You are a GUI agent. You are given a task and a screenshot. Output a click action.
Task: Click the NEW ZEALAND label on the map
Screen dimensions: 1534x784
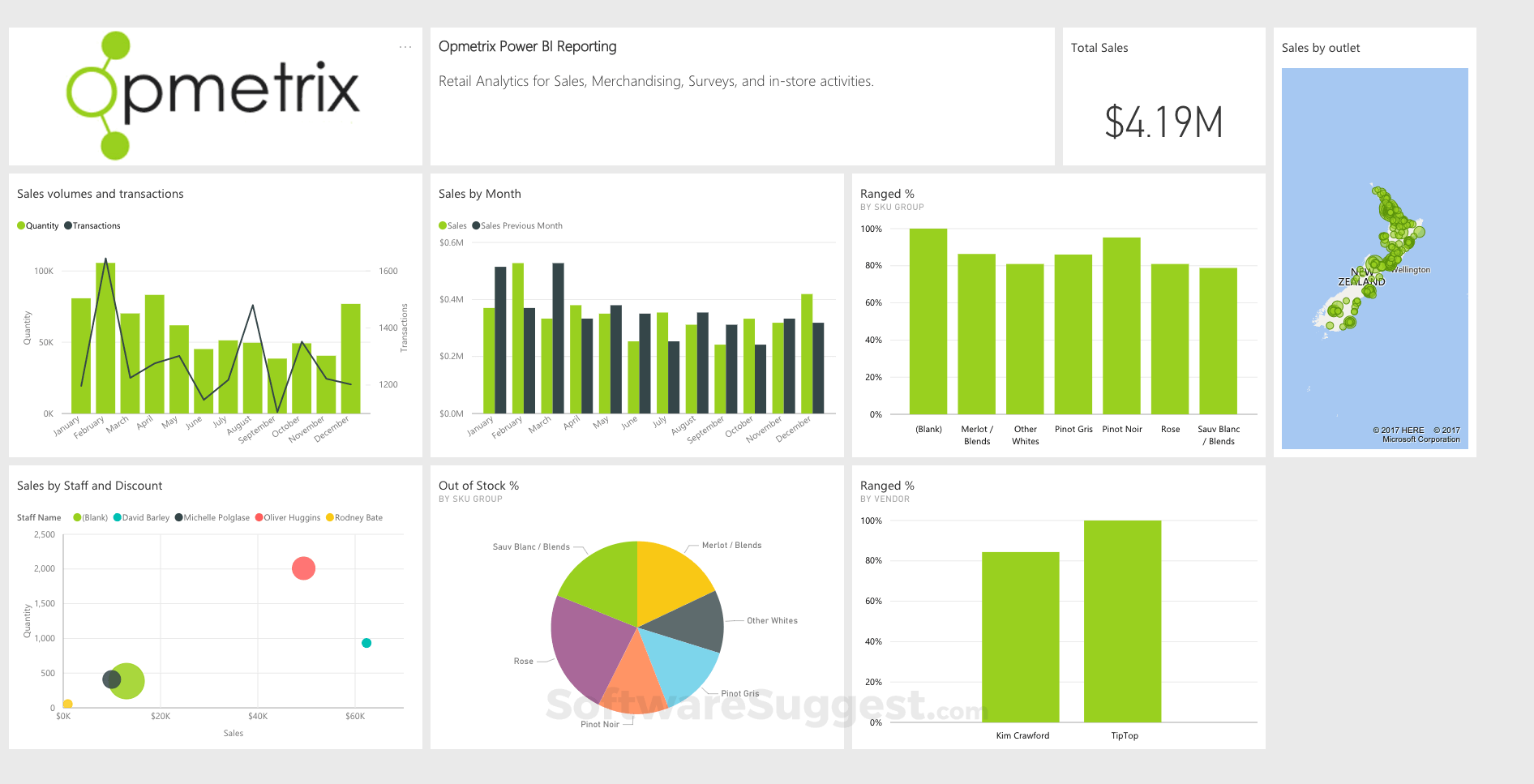1362,276
